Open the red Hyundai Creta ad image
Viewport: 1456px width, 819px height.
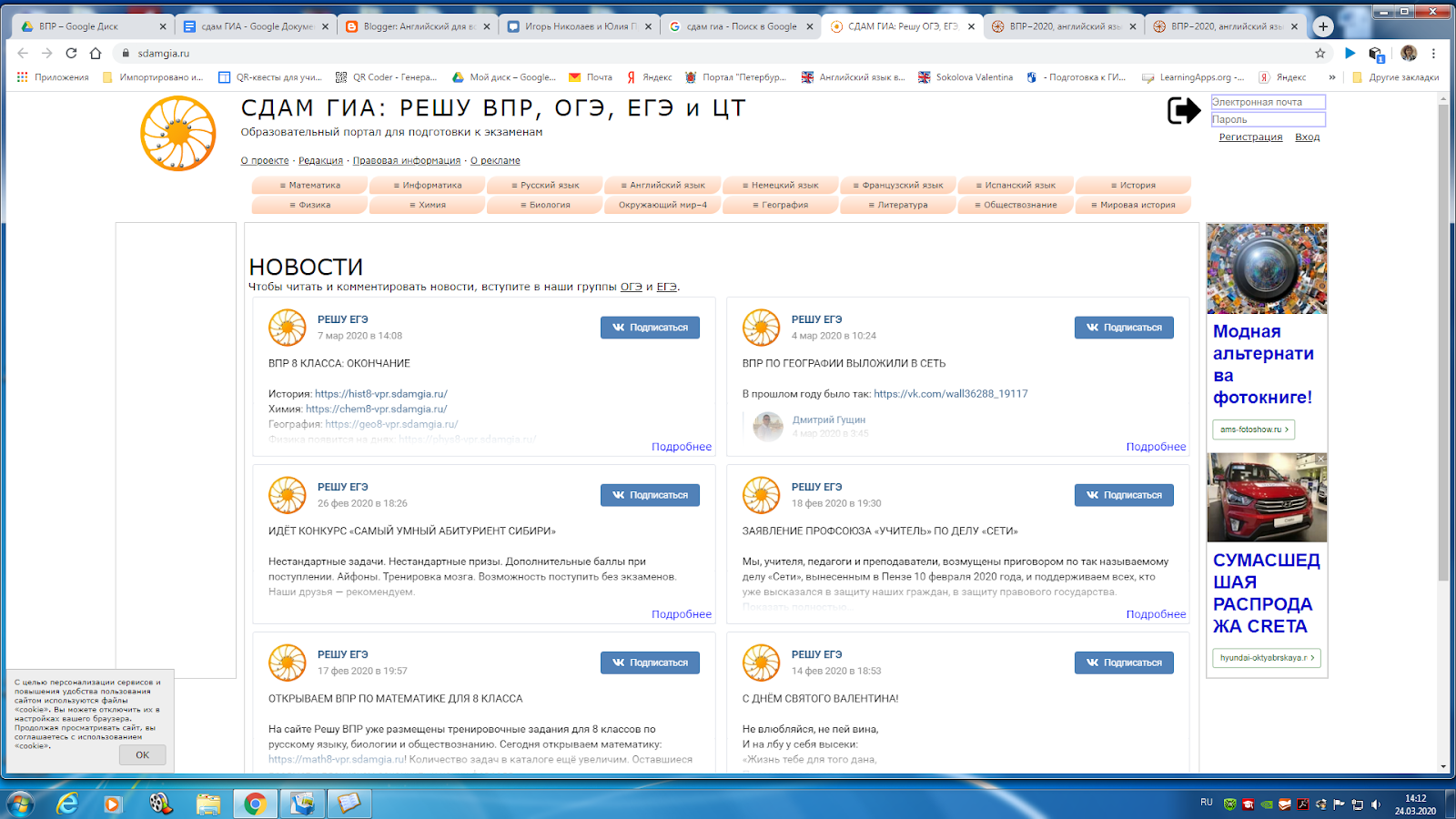pos(1267,498)
